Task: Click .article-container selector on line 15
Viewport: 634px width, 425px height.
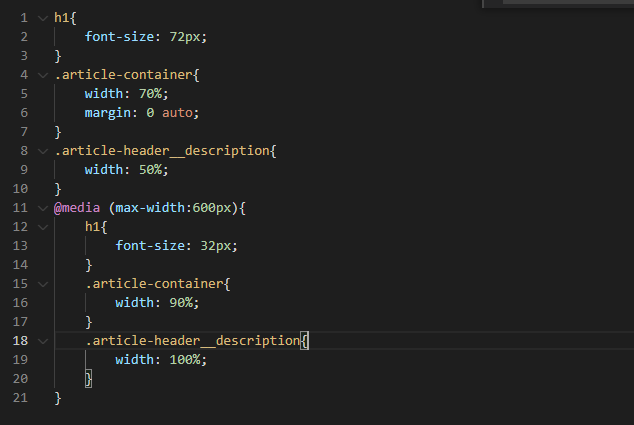Action: coord(154,284)
